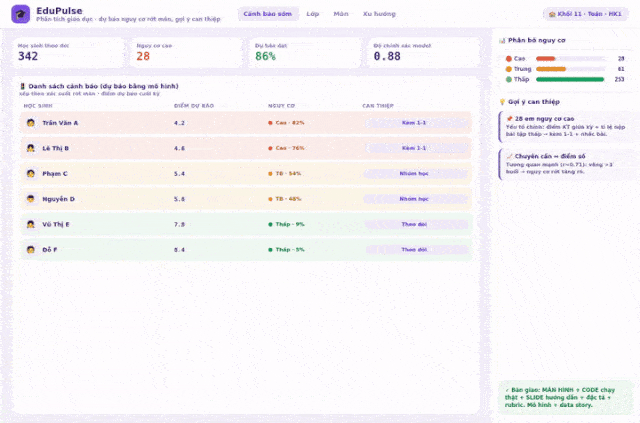Switch to the Lớp tab
640x423 pixels.
point(313,14)
